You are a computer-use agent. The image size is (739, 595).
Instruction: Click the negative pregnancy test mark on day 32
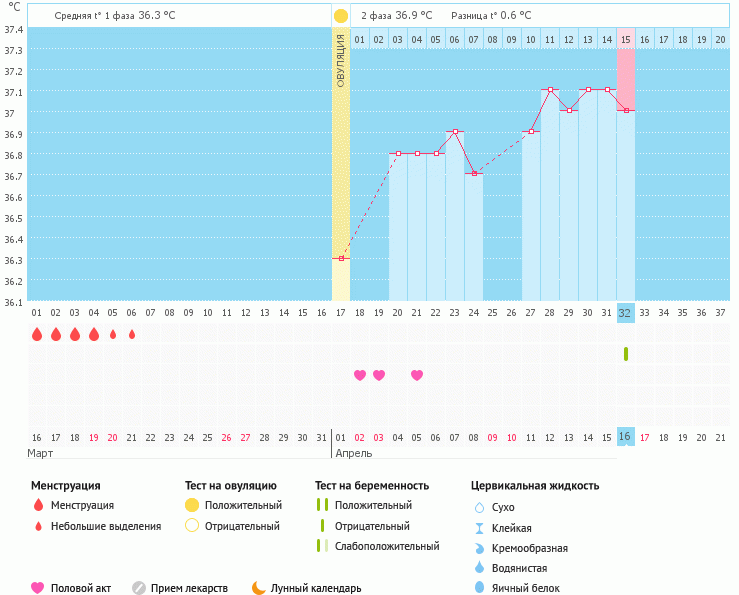point(626,354)
